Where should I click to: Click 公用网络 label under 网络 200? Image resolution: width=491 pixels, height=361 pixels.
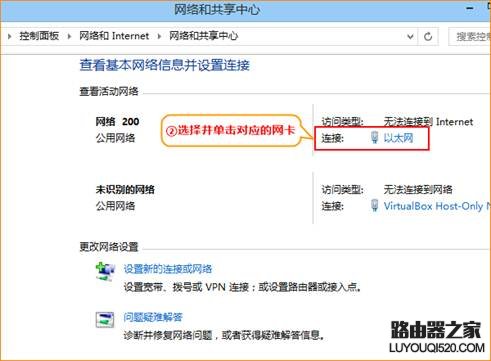115,138
